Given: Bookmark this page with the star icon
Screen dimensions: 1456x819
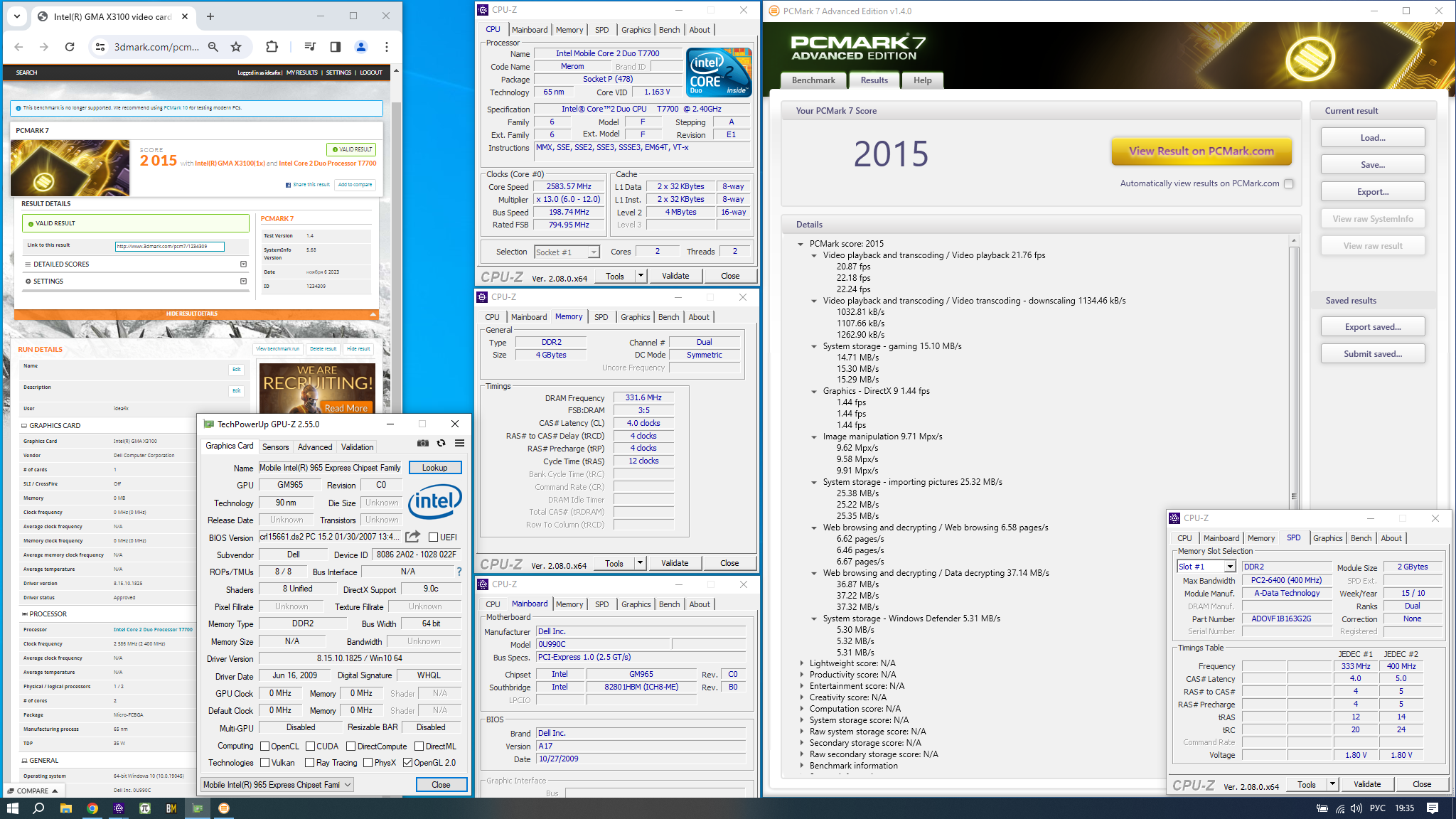Looking at the screenshot, I should 236,47.
